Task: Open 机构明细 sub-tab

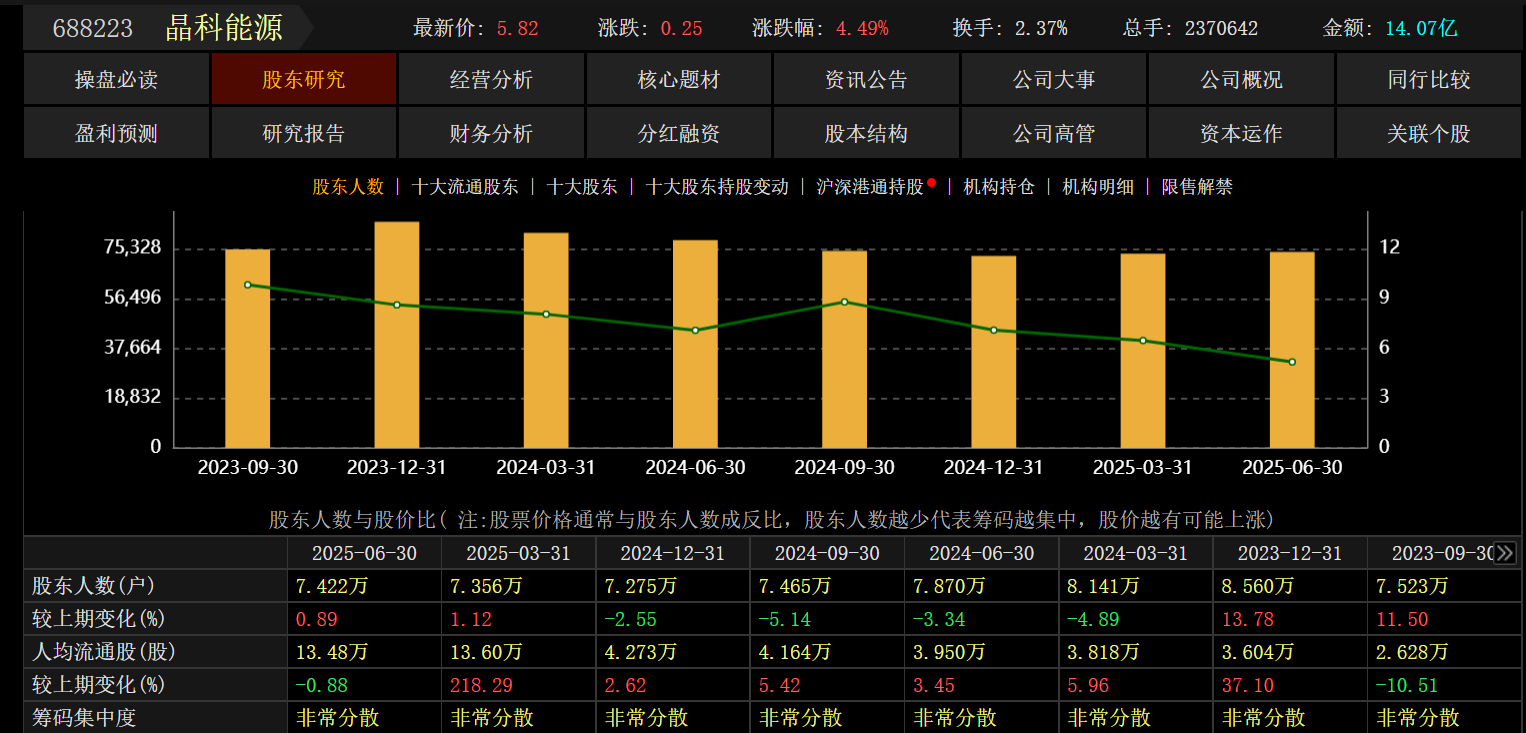Action: pyautogui.click(x=1098, y=187)
